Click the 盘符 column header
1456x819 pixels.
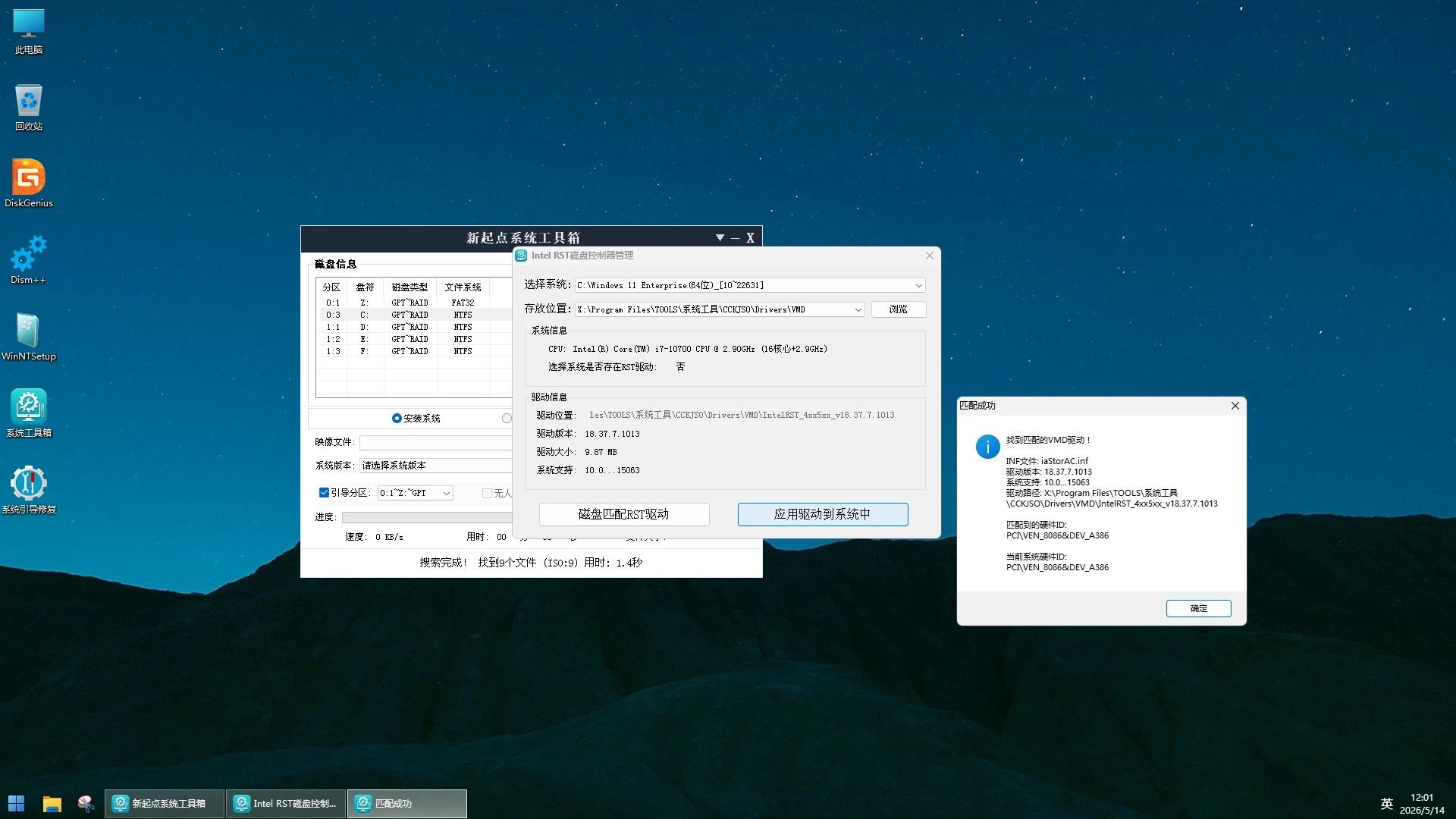point(365,287)
